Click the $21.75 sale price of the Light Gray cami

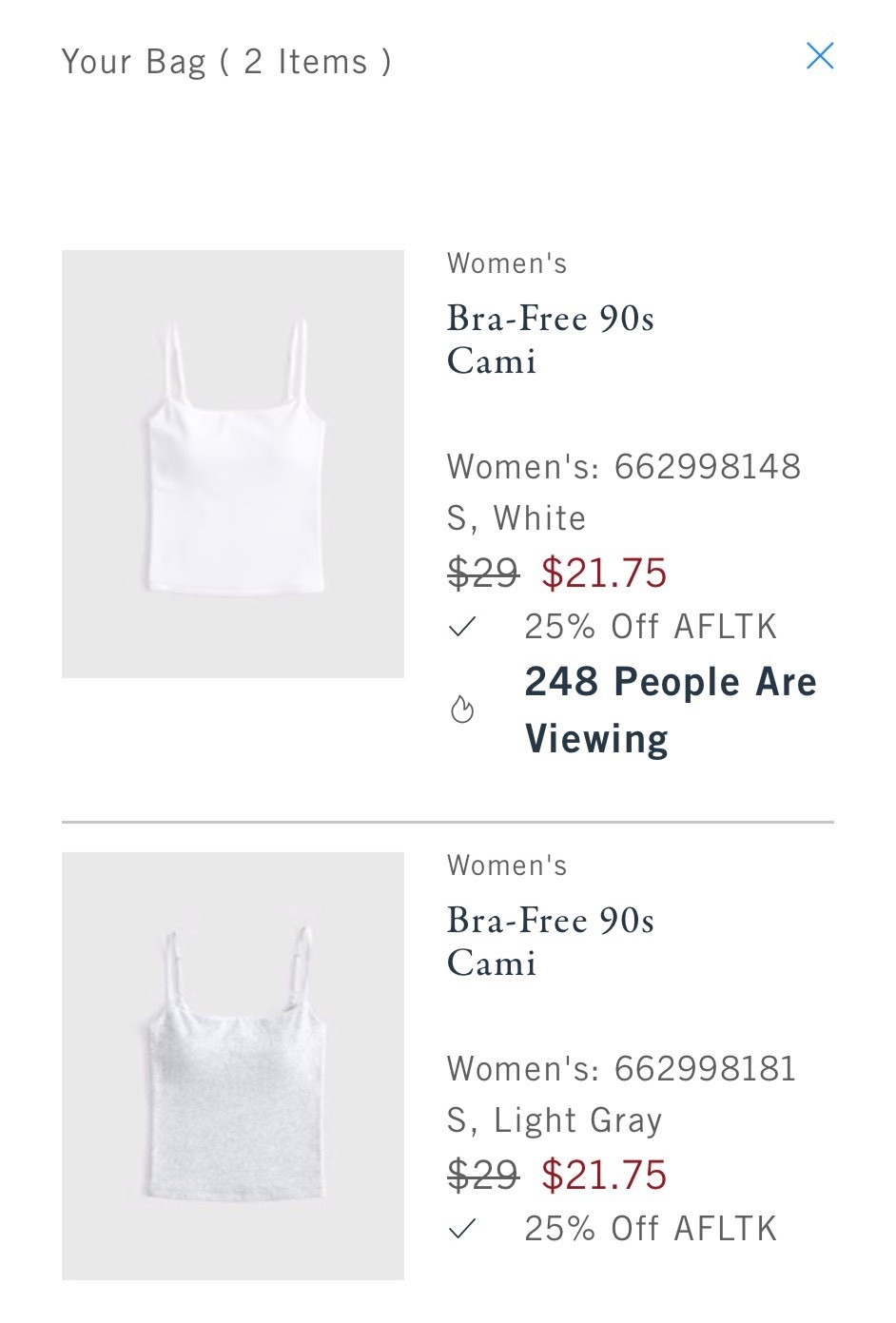(605, 1175)
